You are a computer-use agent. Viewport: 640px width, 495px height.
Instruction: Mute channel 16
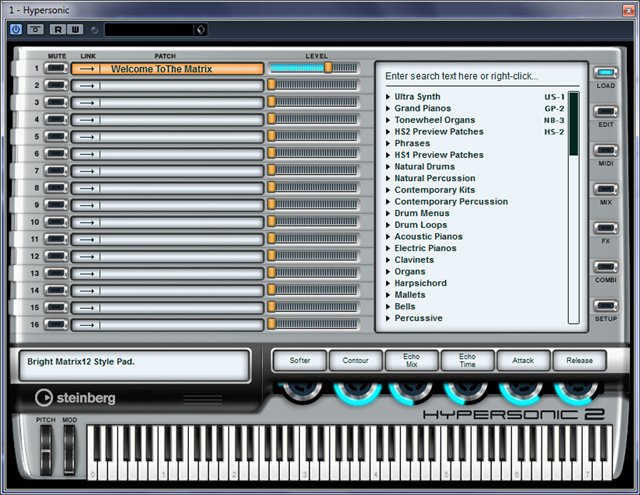pos(56,324)
